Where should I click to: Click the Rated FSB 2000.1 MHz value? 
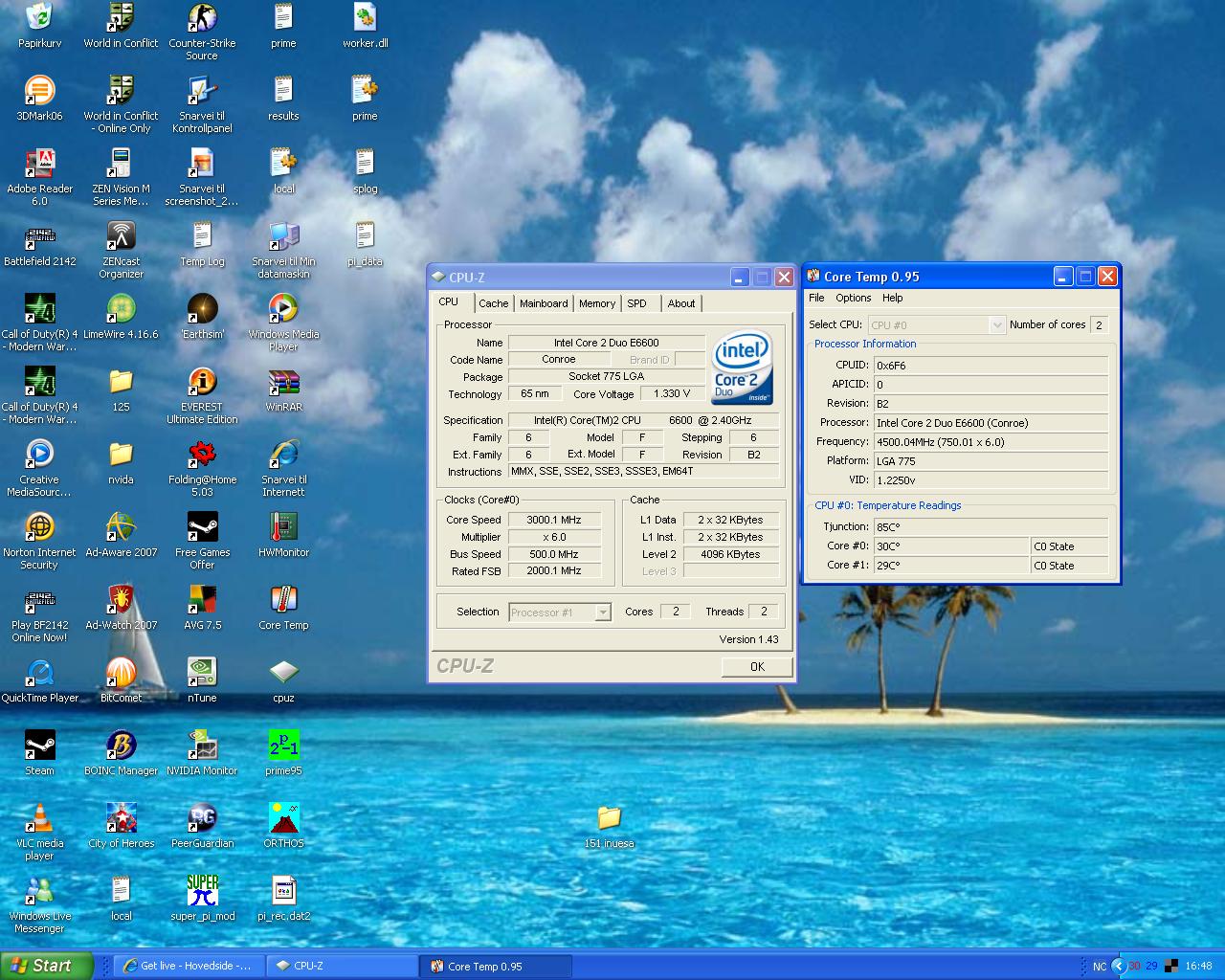coord(554,571)
